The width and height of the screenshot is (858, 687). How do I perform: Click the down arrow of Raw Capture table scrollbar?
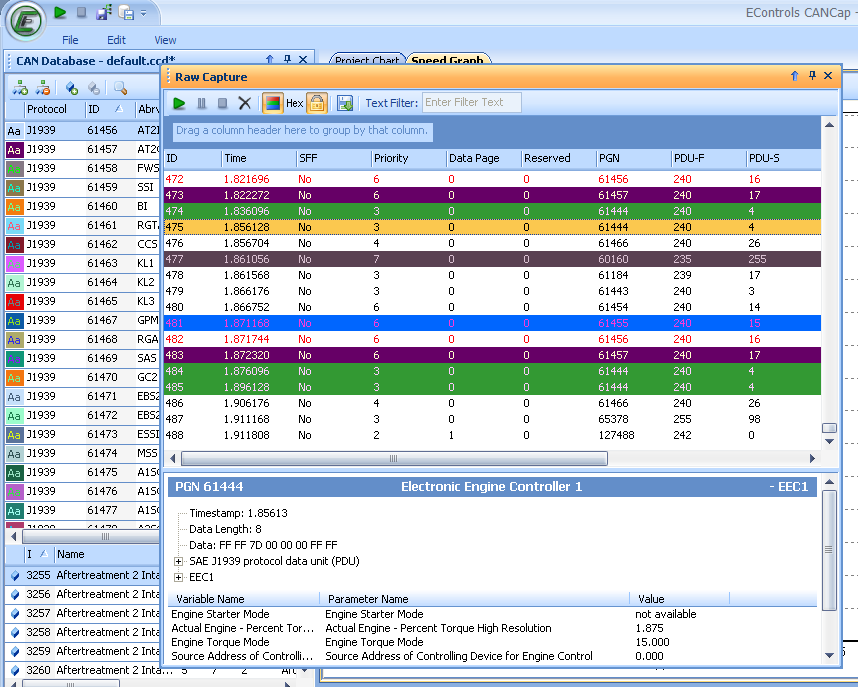tap(830, 441)
